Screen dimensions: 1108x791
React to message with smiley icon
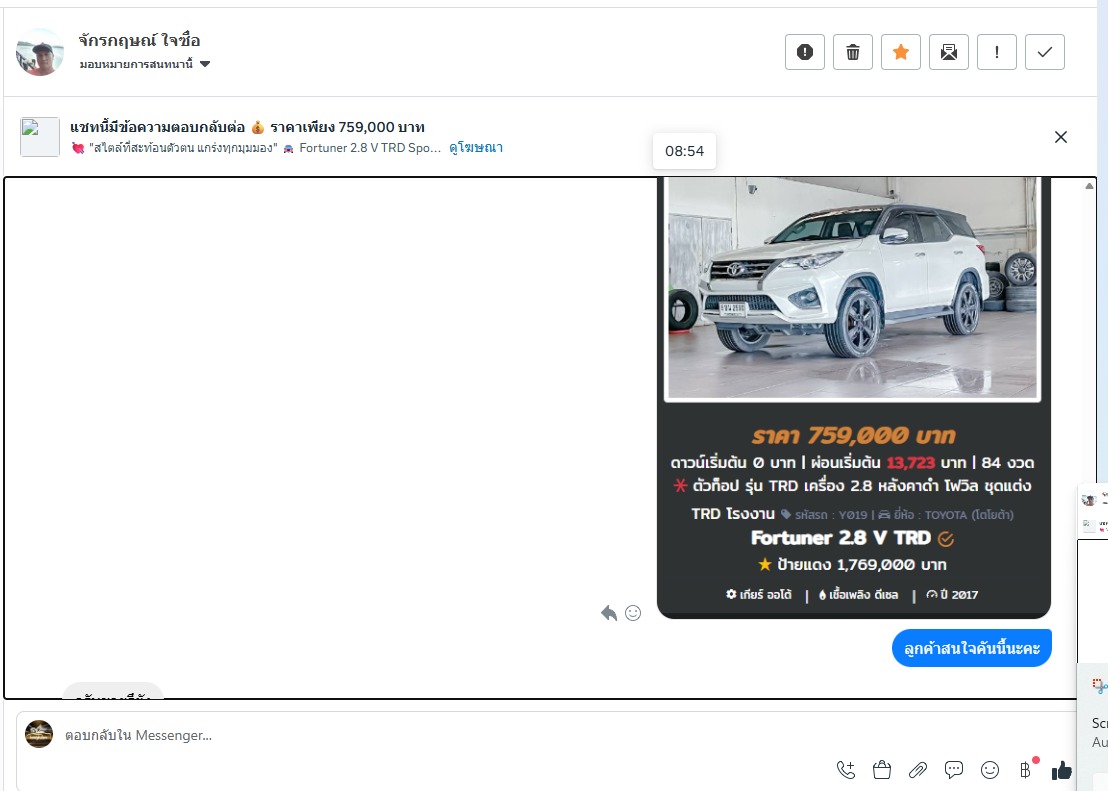click(x=633, y=613)
